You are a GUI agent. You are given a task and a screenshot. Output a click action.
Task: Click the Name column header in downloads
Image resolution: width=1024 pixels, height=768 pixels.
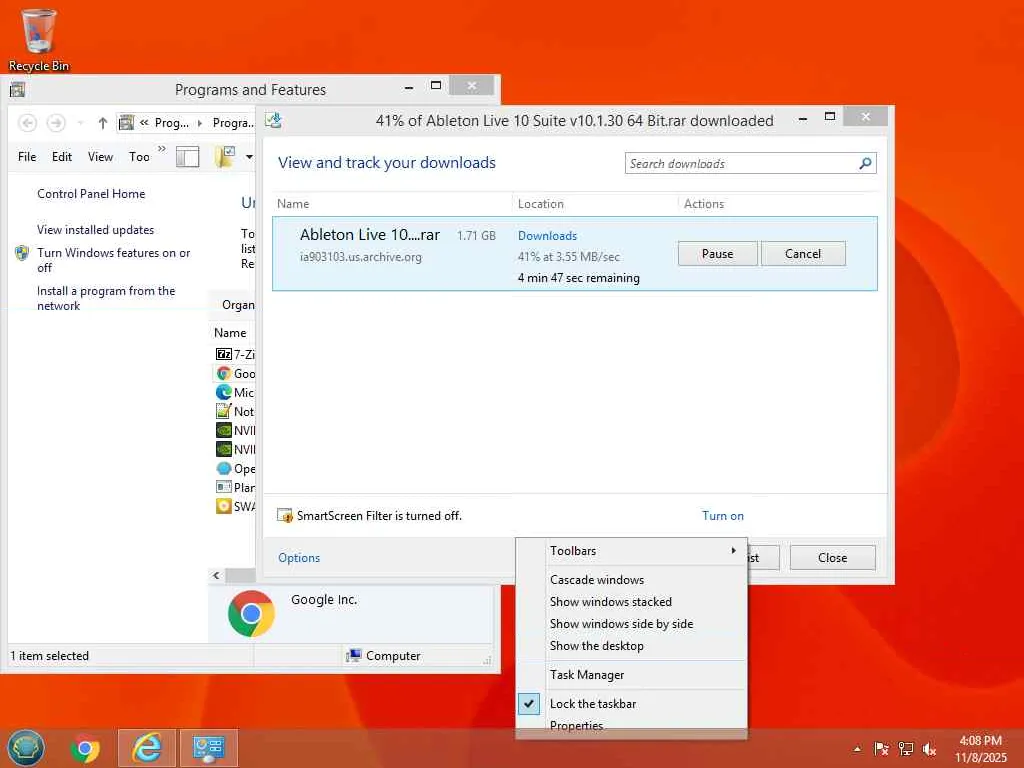(x=293, y=204)
